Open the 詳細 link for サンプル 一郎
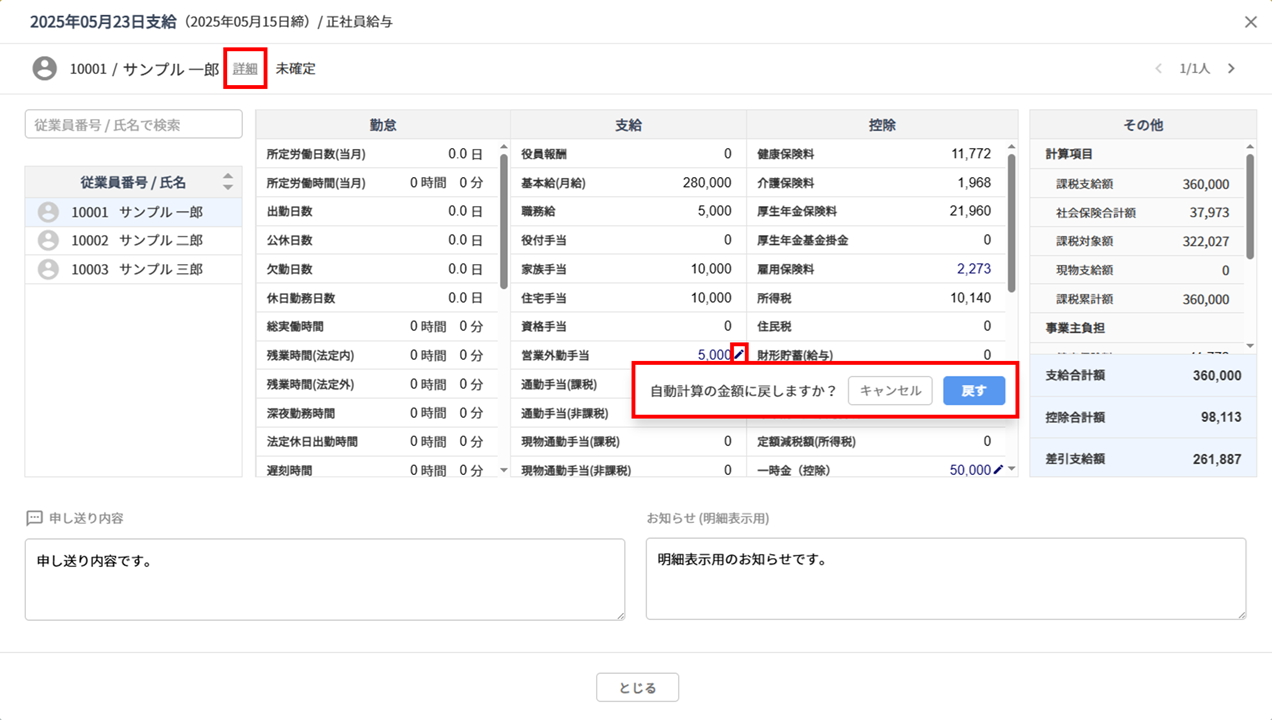 (245, 69)
